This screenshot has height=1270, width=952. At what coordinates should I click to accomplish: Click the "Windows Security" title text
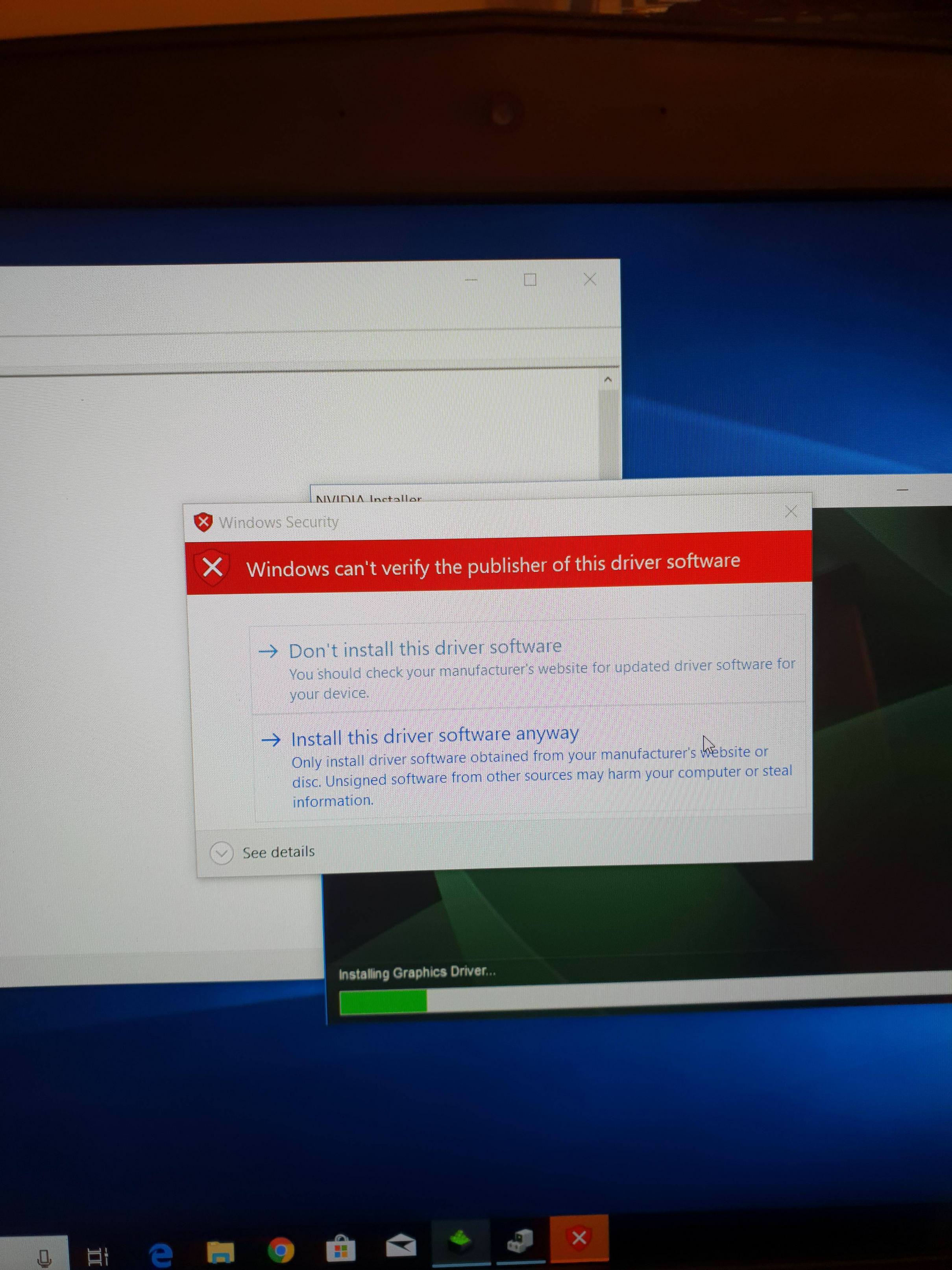click(x=278, y=522)
